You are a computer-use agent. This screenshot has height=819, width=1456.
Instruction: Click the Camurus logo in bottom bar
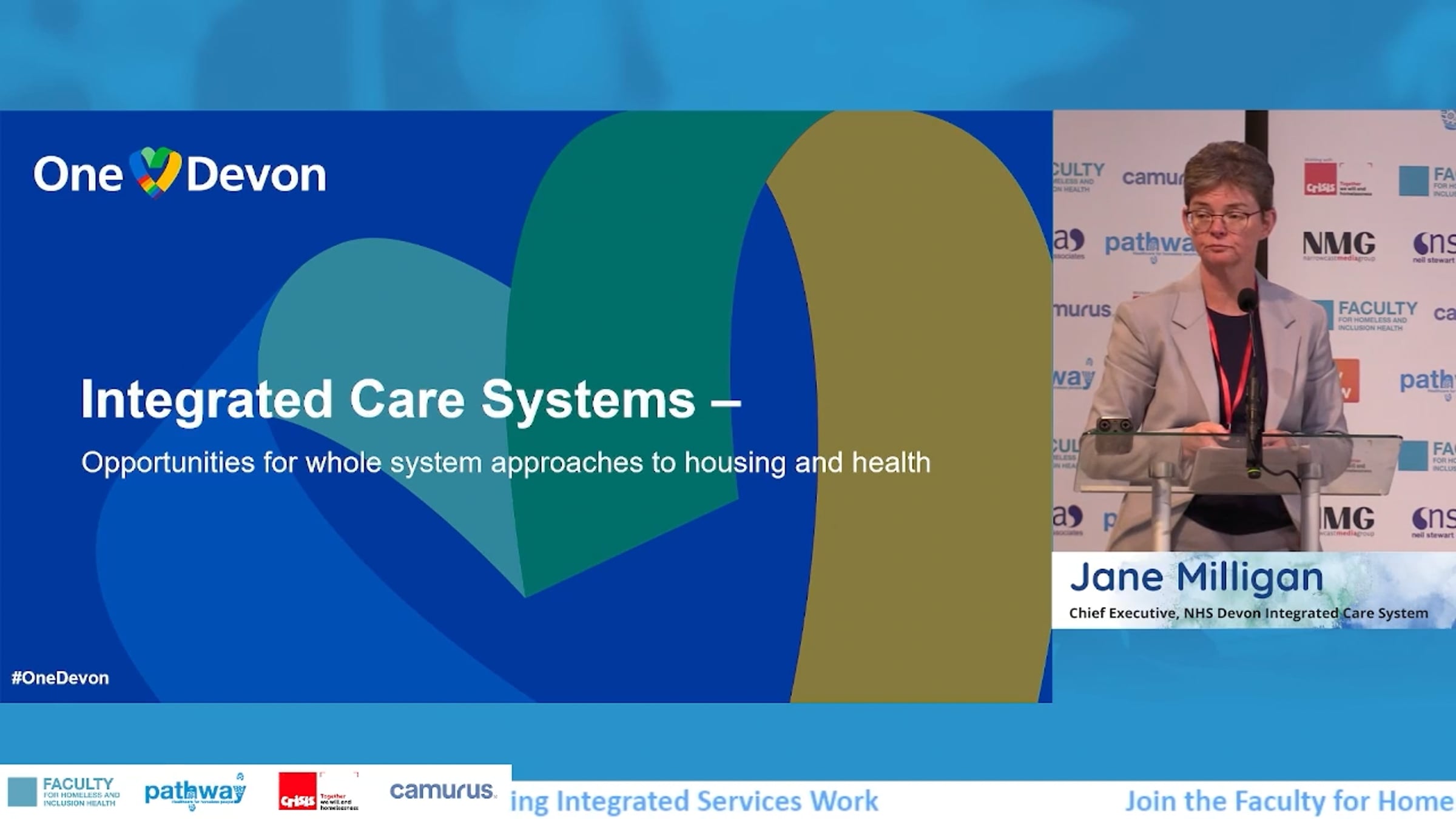pos(442,790)
